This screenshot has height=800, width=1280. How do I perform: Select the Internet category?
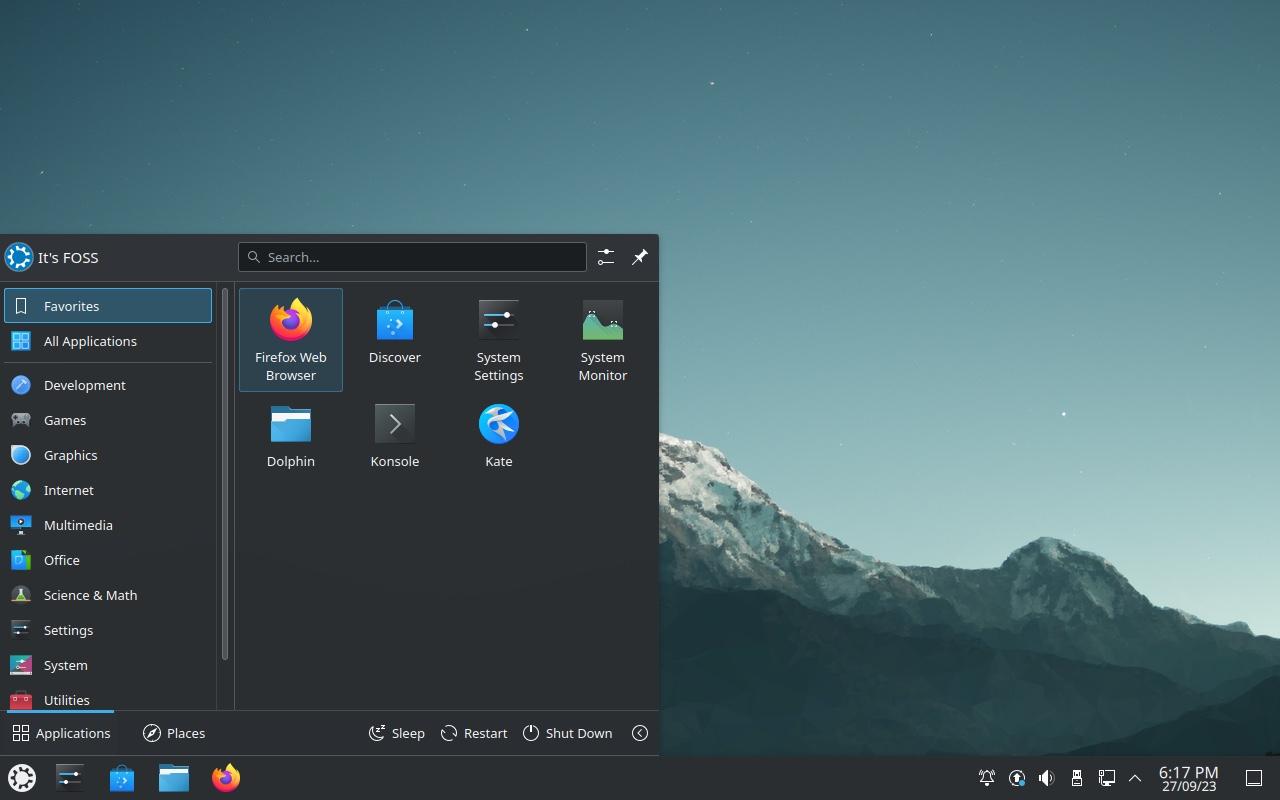(68, 490)
